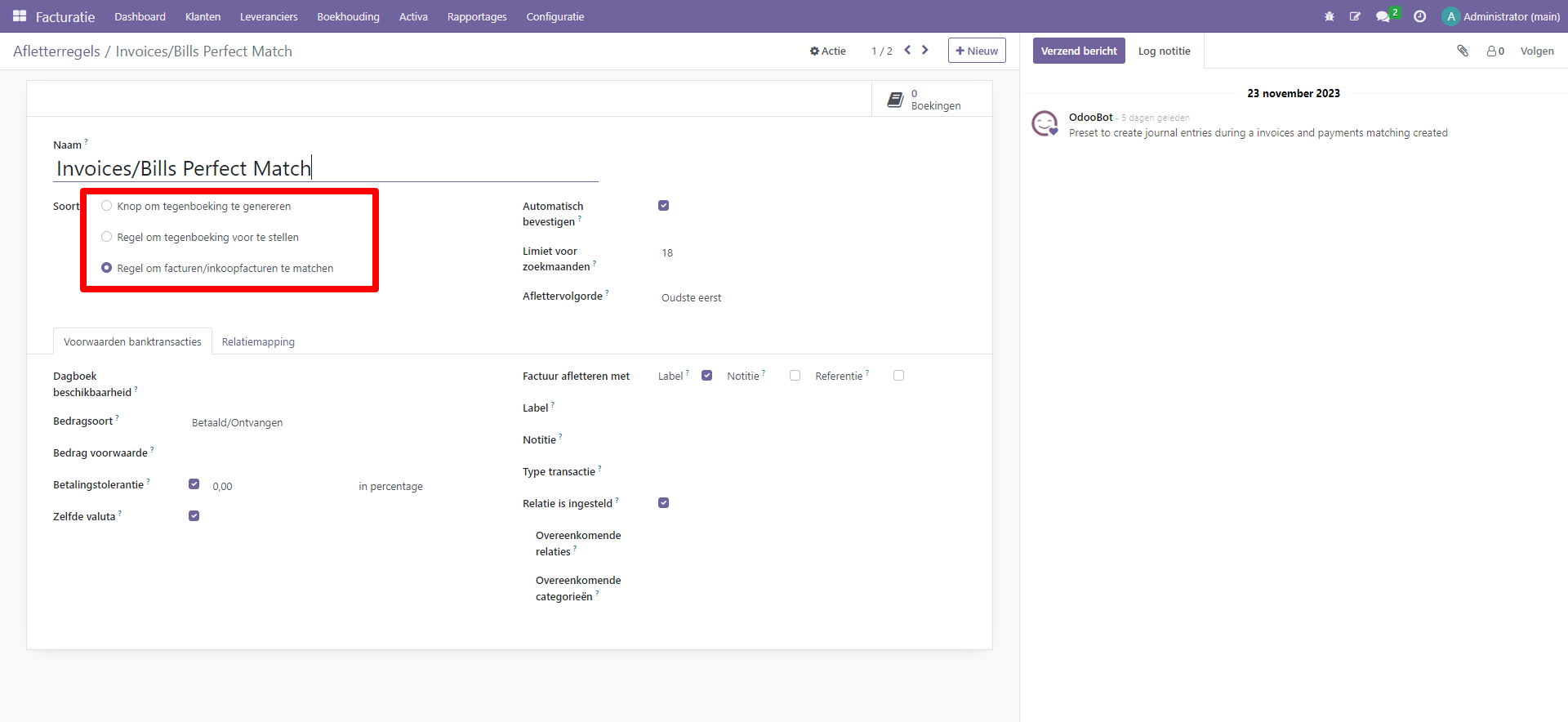Click the Naam input field
This screenshot has width=1568, height=722.
pyautogui.click(x=327, y=168)
